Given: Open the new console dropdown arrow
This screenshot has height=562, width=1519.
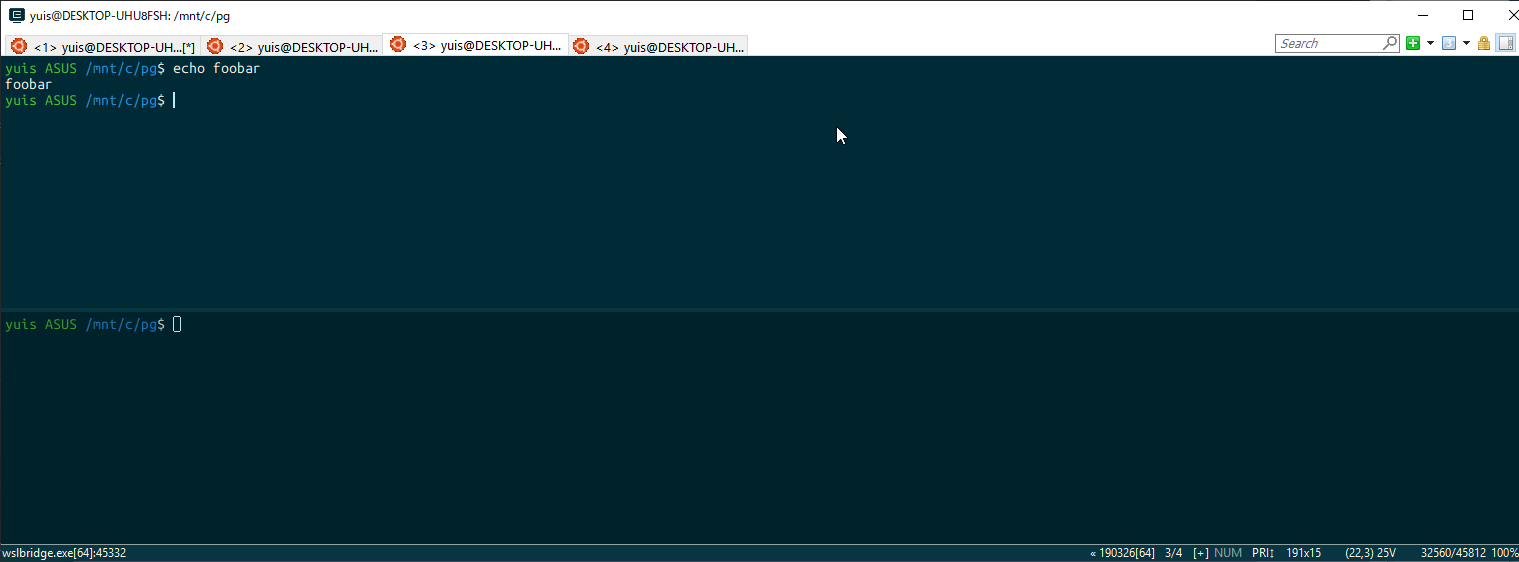Looking at the screenshot, I should pos(1430,43).
